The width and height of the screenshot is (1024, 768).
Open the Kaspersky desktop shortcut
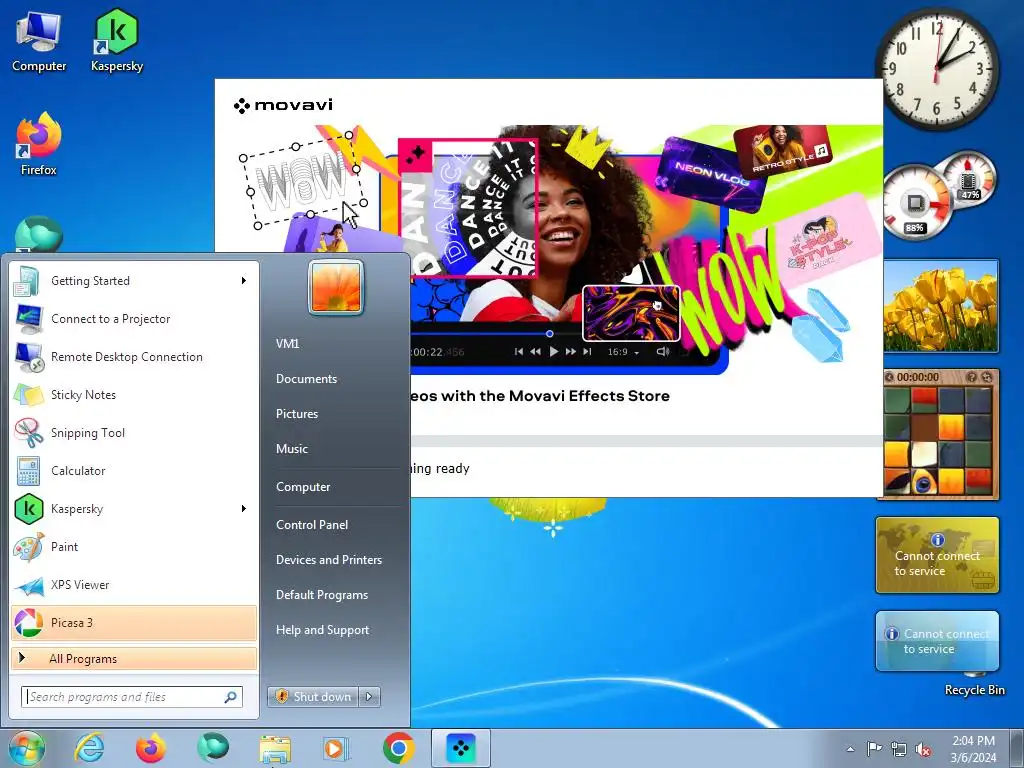[x=117, y=40]
